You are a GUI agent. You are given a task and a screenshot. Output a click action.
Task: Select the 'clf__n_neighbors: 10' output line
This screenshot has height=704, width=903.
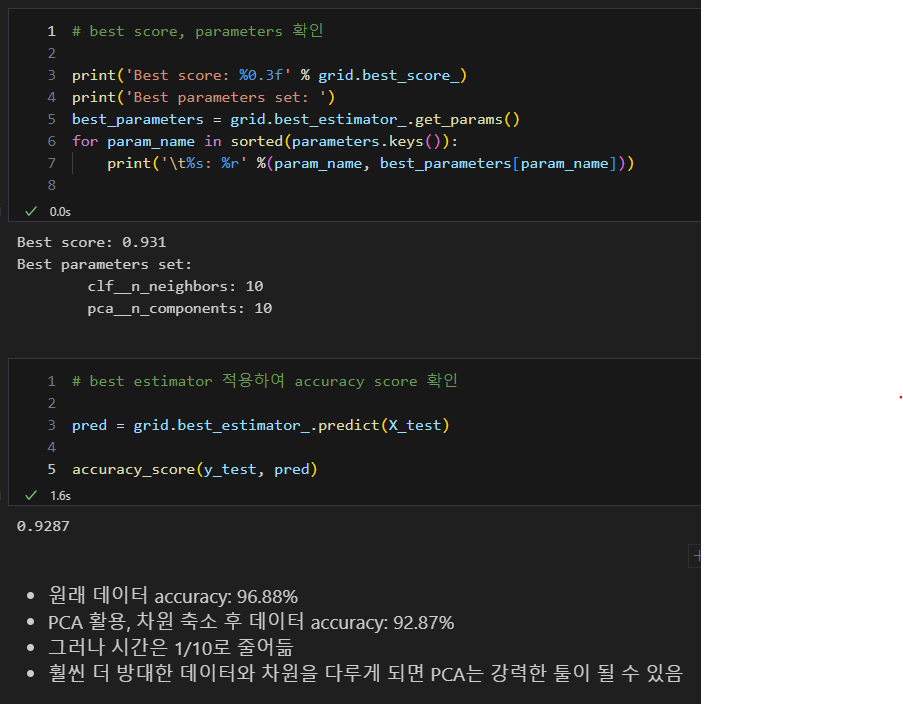click(x=175, y=286)
